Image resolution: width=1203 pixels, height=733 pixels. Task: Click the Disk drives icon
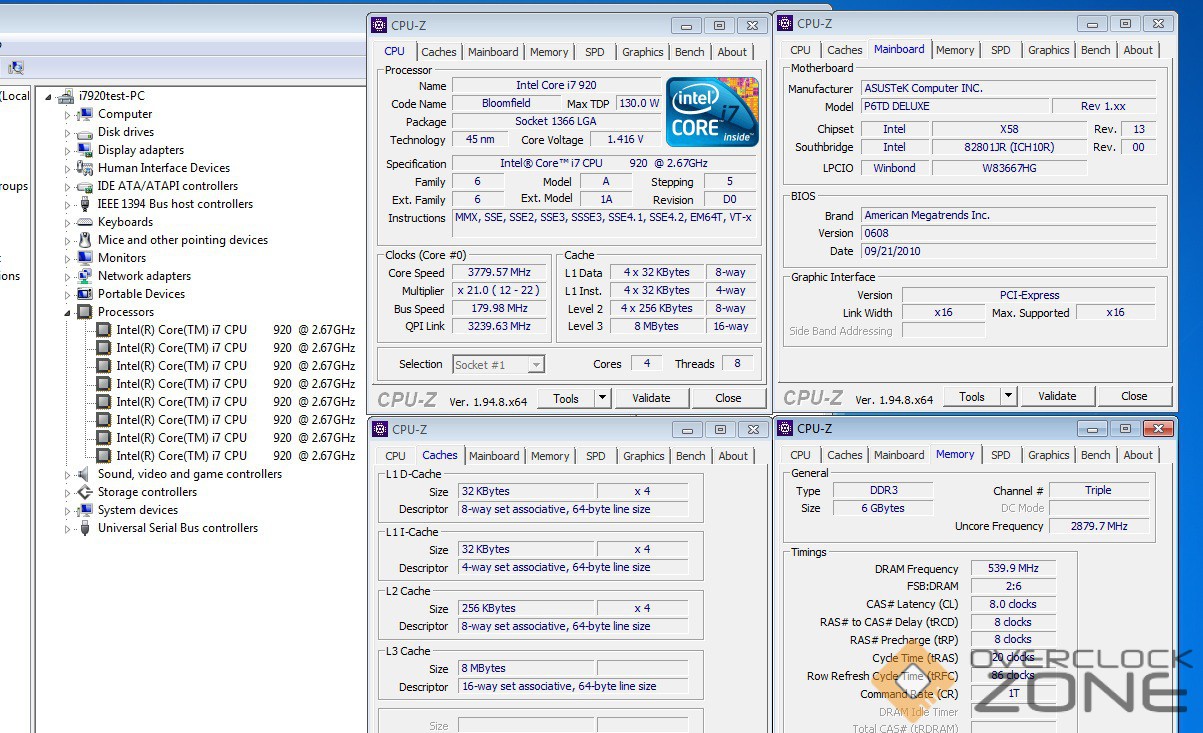pos(85,132)
